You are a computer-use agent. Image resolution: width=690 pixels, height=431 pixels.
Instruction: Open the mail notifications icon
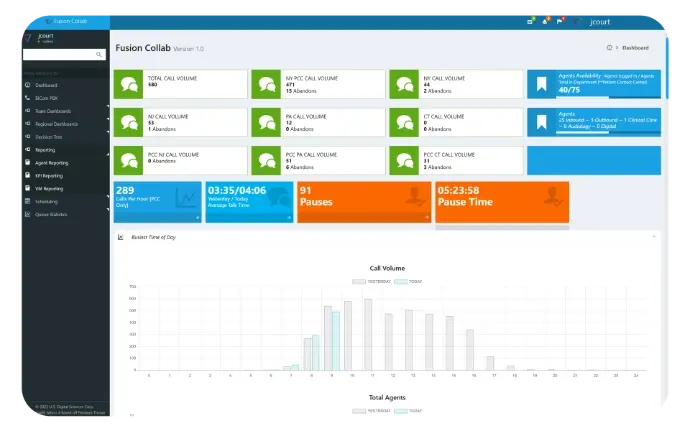[530, 21]
